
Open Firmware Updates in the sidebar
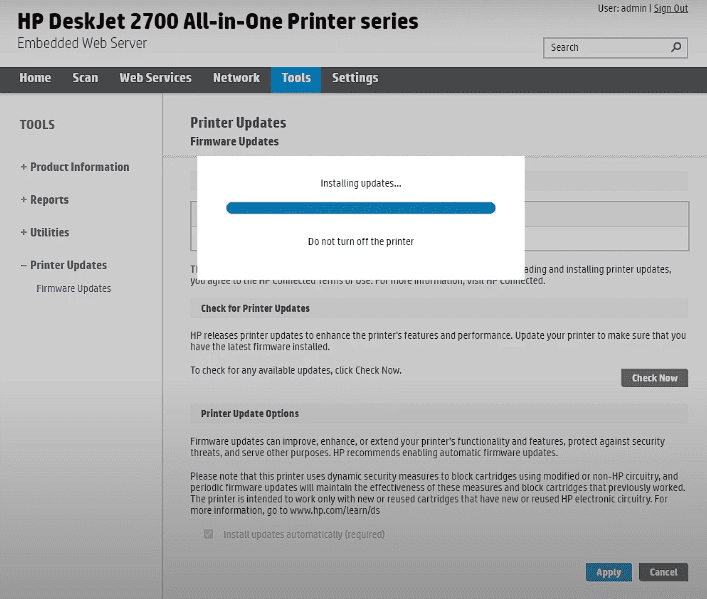point(73,289)
